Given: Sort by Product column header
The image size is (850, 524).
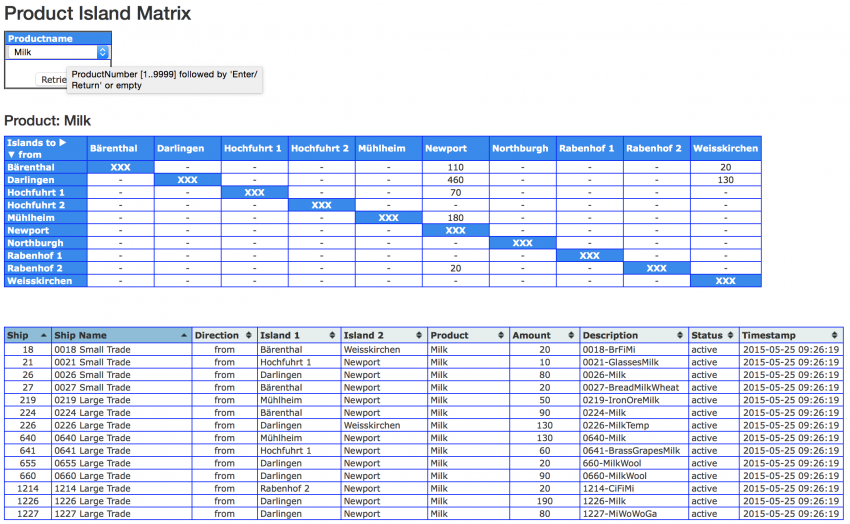Looking at the screenshot, I should click(x=468, y=335).
